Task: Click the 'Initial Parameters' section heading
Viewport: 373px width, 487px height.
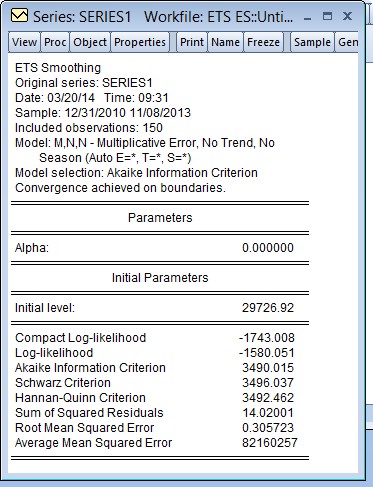Action: 160,278
